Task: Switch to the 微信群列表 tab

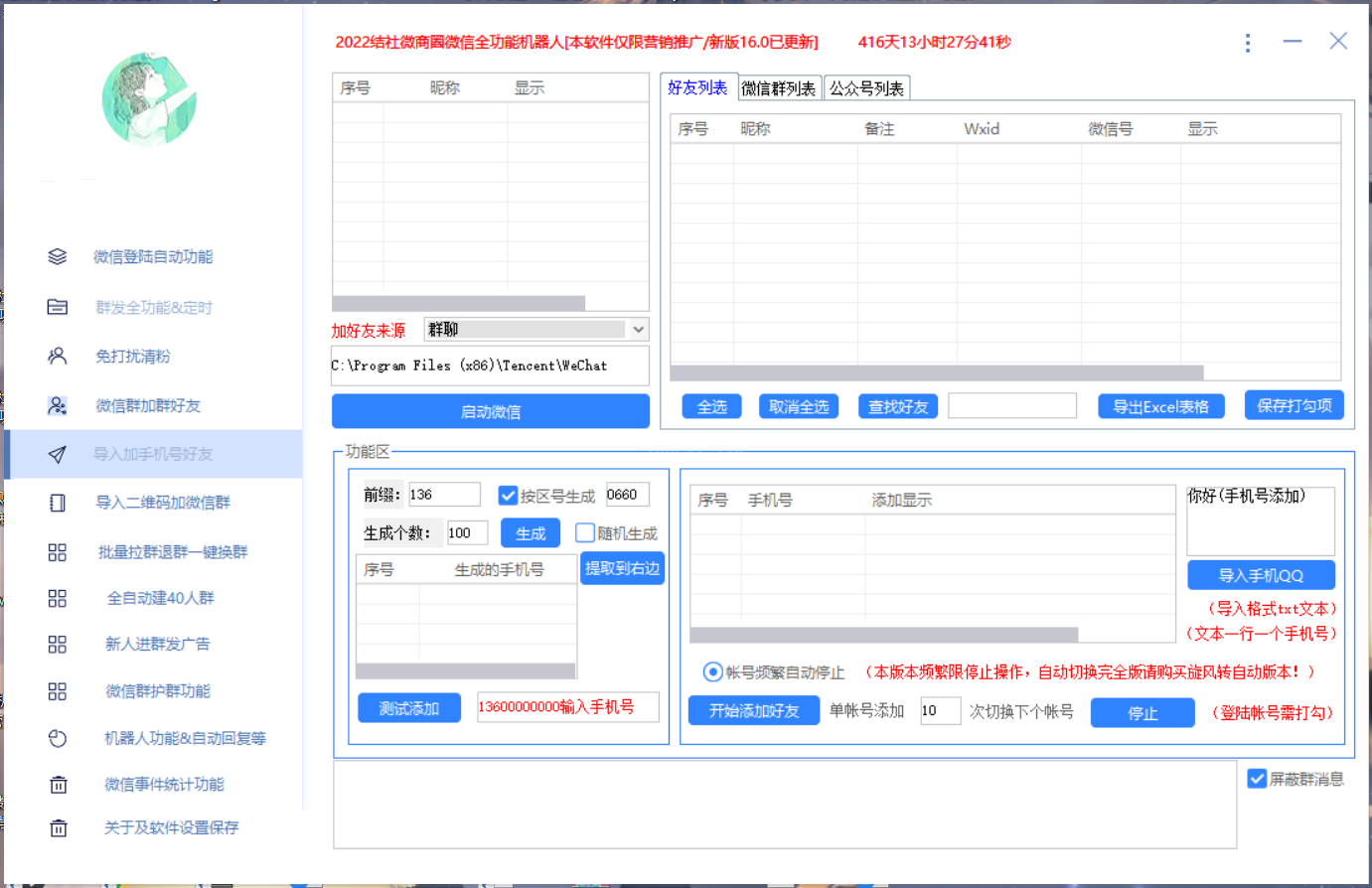Action: click(x=779, y=88)
